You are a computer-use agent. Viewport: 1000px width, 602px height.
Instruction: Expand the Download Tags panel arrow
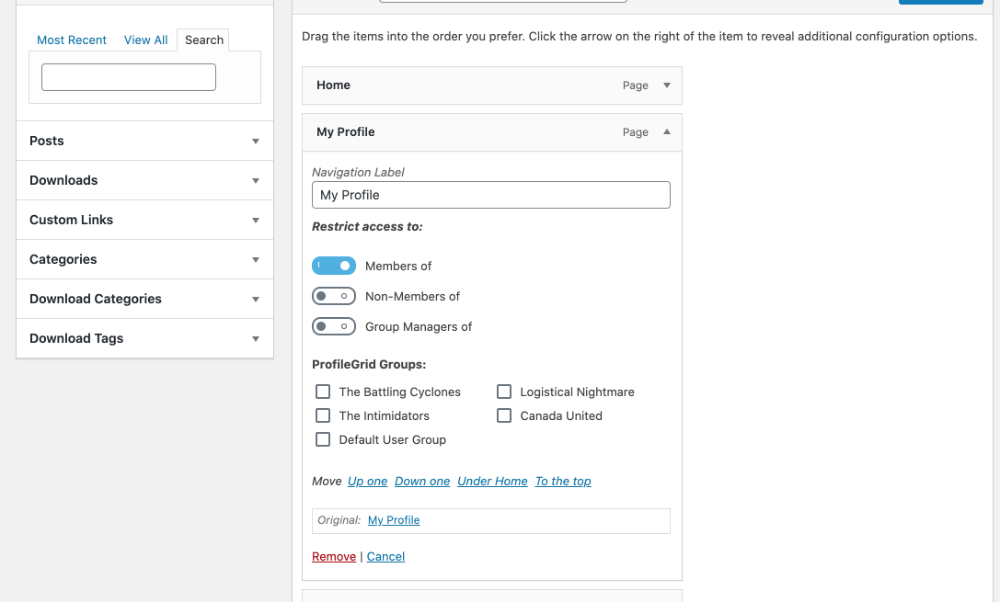coord(255,339)
